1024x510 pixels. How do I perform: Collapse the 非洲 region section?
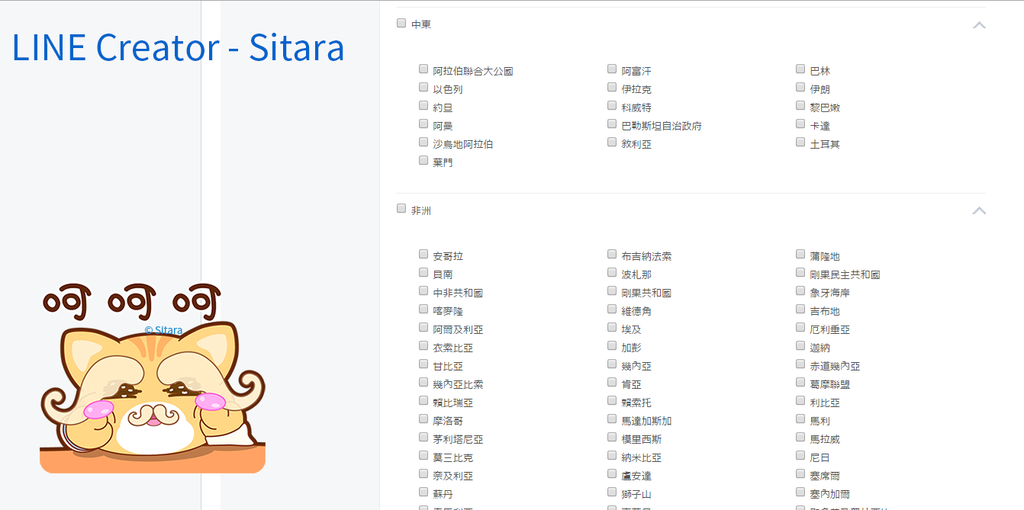[979, 211]
